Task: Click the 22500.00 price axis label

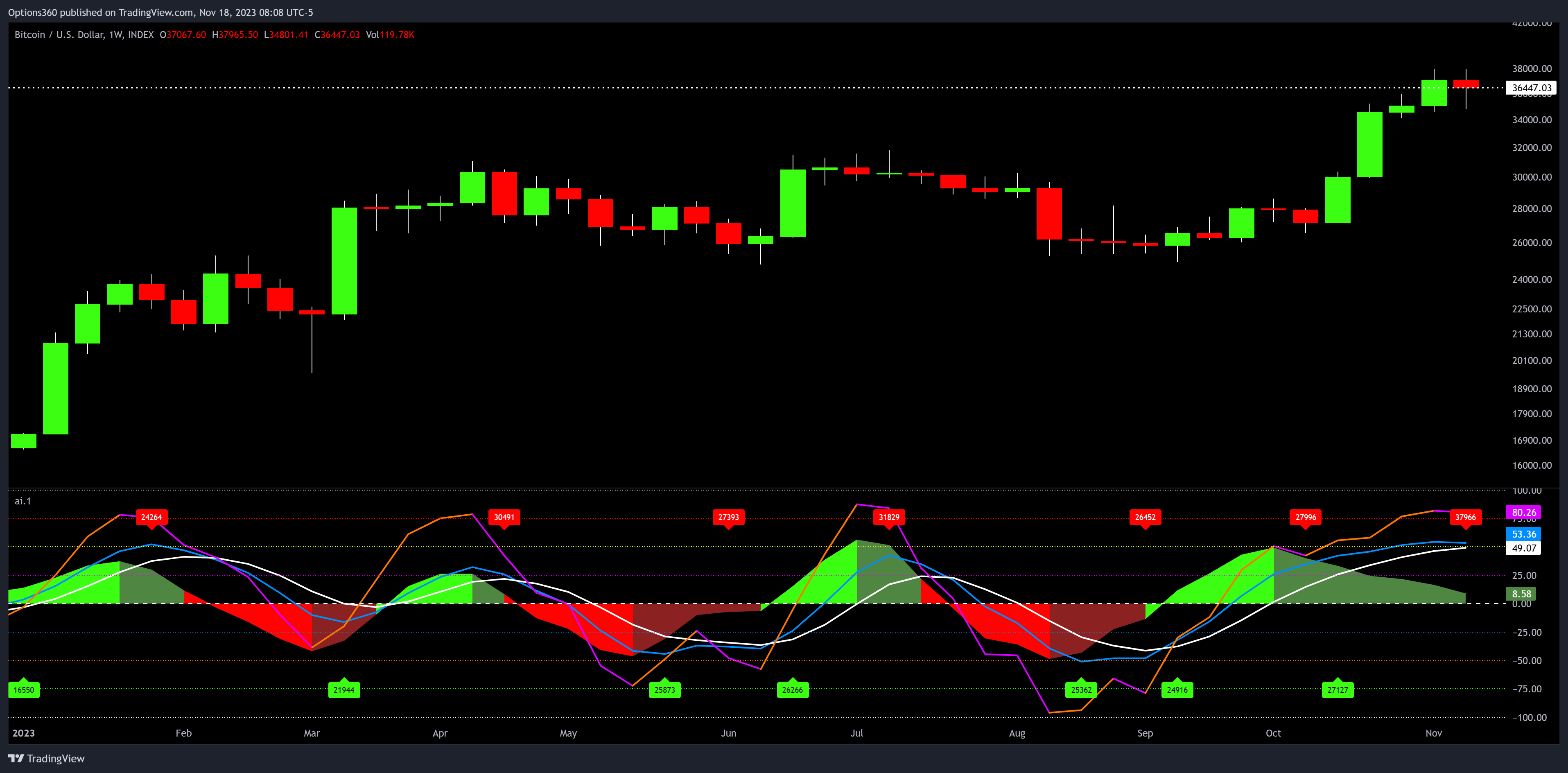Action: (x=1532, y=309)
